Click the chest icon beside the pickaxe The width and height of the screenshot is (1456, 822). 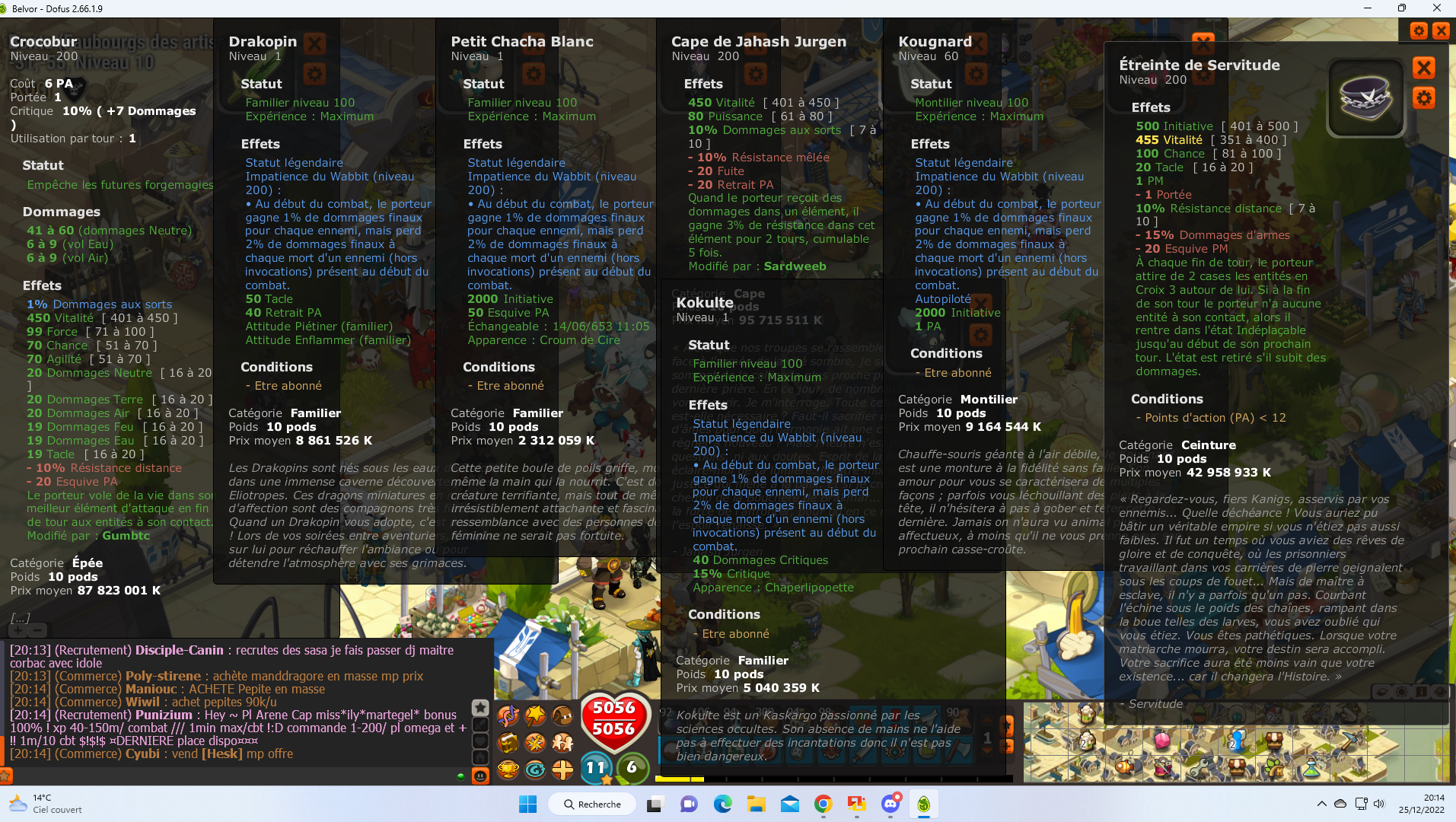pyautogui.click(x=1274, y=740)
